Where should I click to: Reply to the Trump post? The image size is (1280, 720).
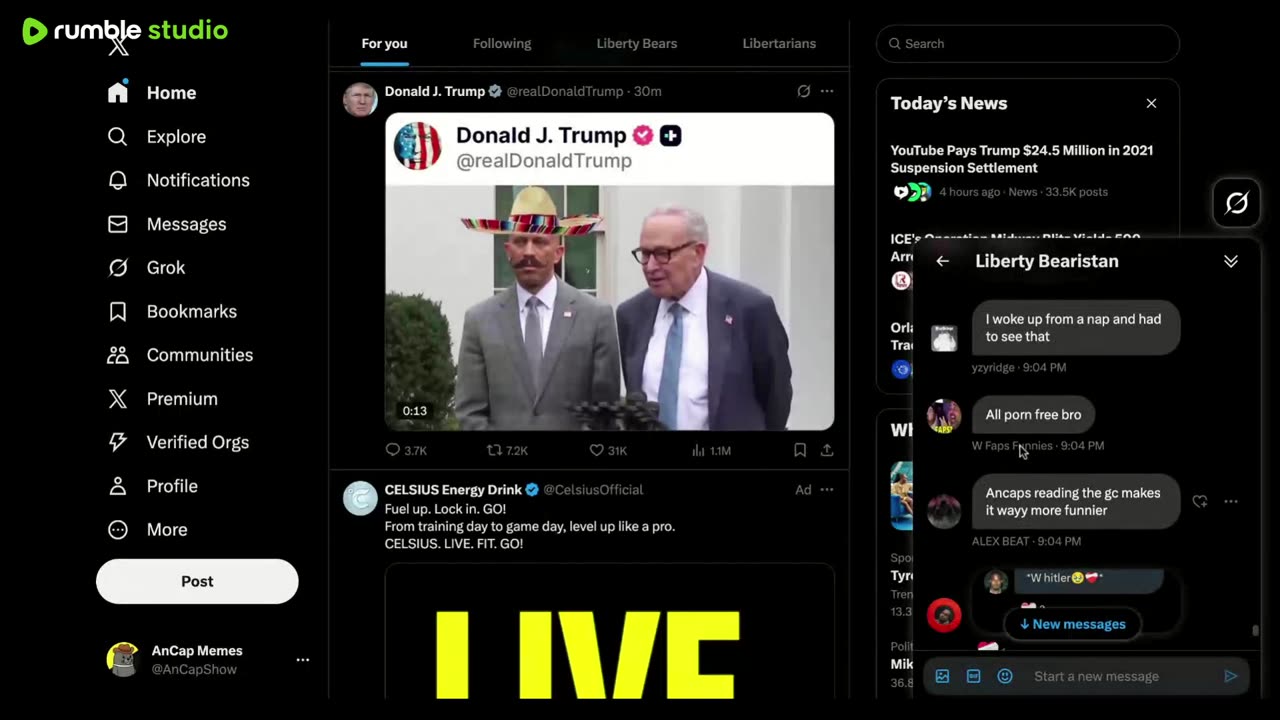[406, 451]
